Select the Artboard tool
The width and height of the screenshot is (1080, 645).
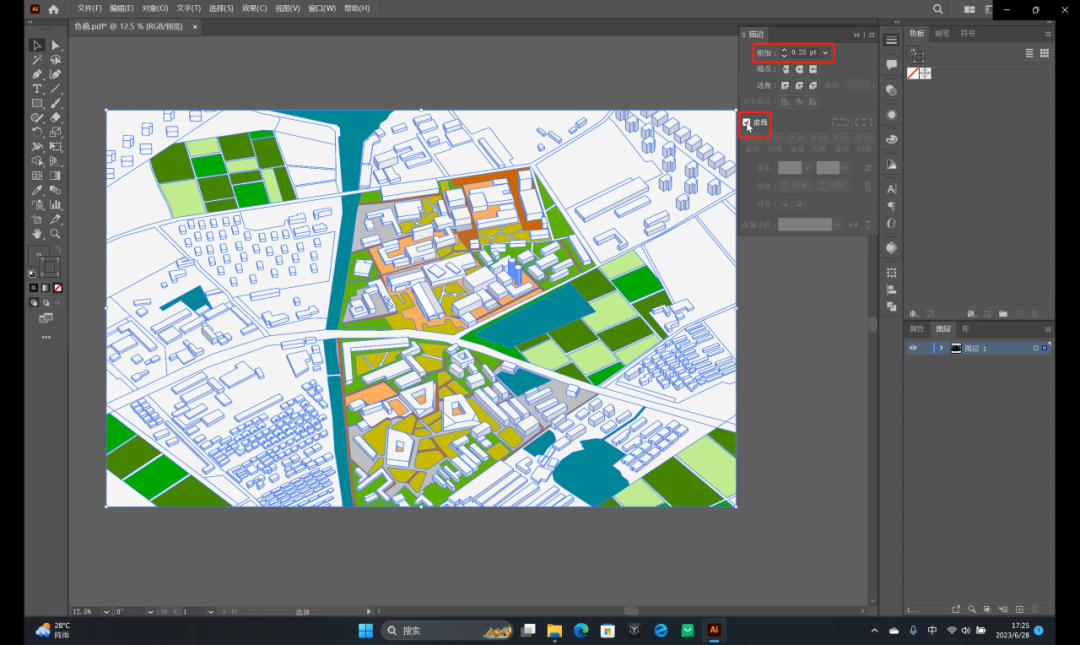pyautogui.click(x=37, y=219)
